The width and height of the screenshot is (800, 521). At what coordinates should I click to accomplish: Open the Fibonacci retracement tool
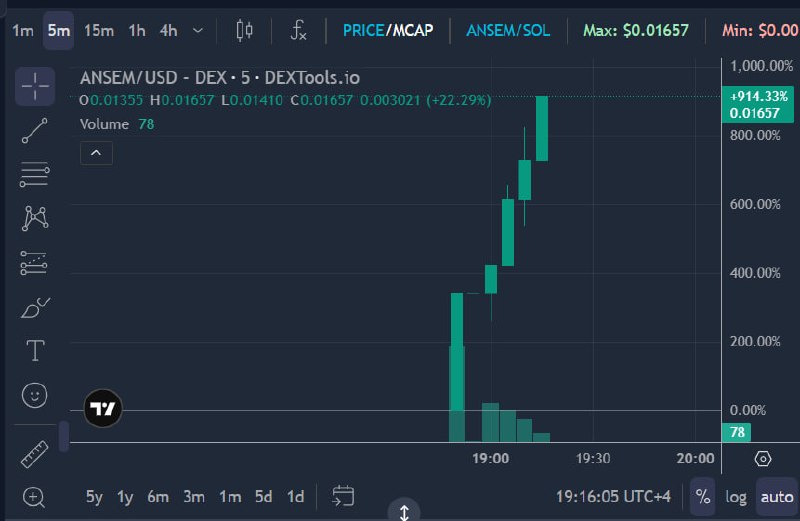[35, 175]
